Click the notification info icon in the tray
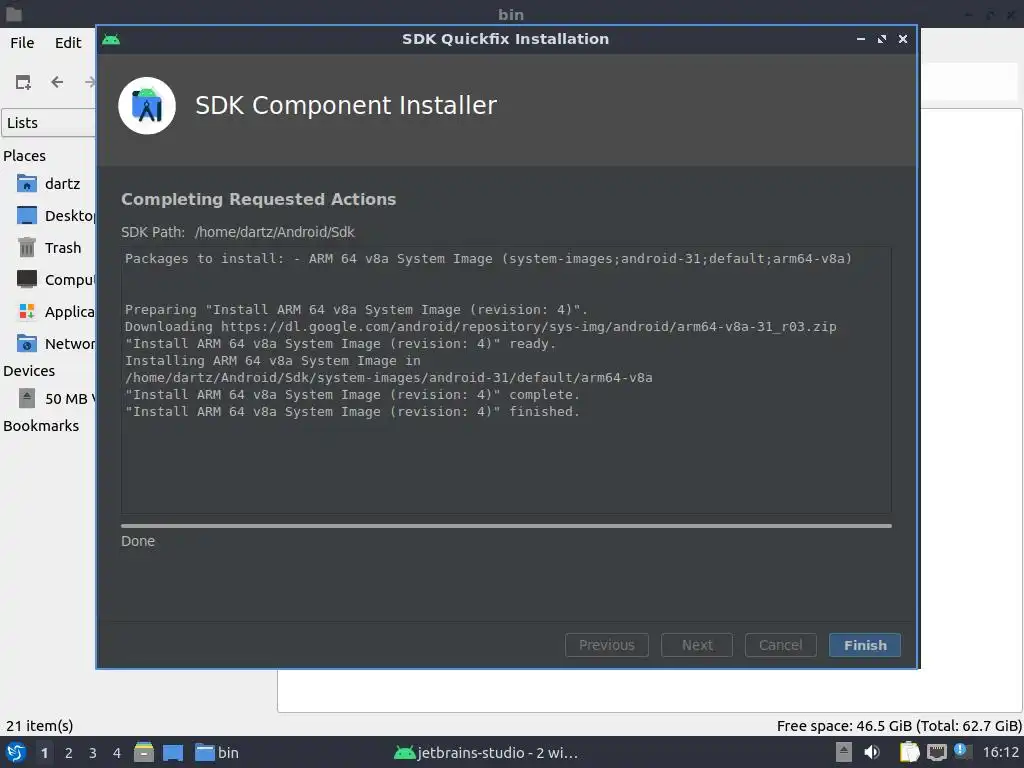 pos(961,750)
